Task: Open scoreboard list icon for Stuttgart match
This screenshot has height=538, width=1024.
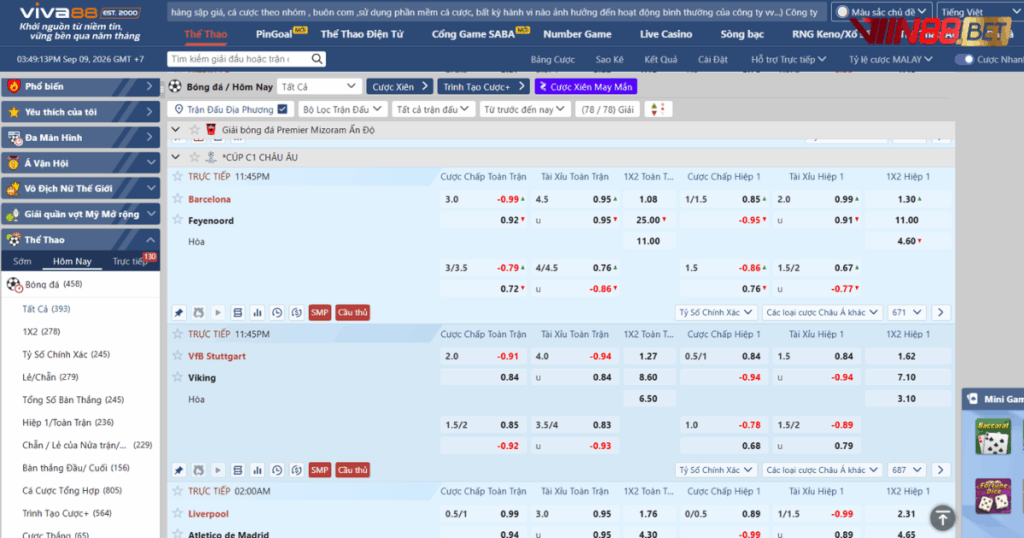Action: coord(238,470)
